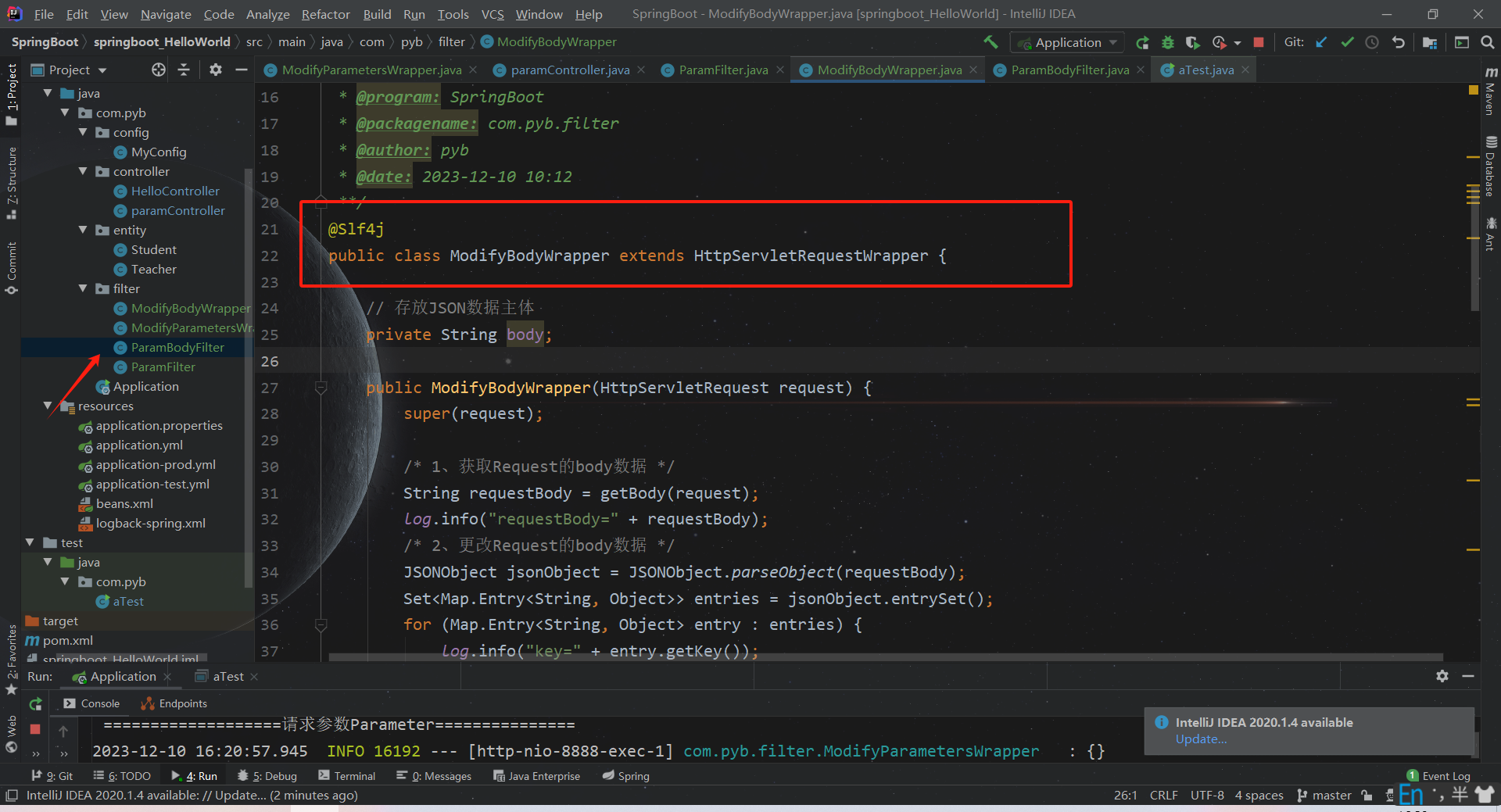Open TODO tool window button
This screenshot has width=1501, height=812.
pos(122,776)
